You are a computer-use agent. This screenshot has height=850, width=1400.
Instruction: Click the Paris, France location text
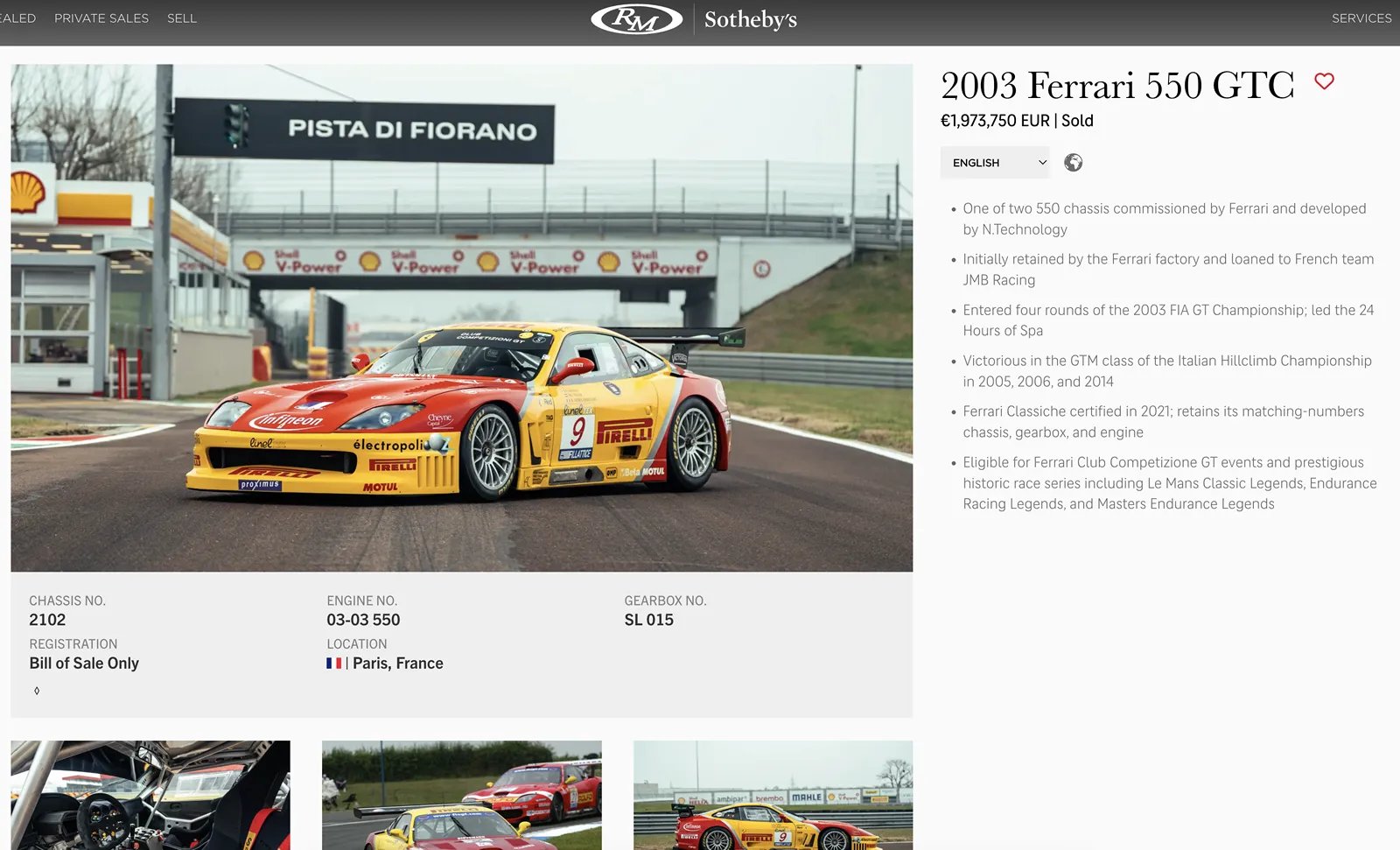coord(397,664)
